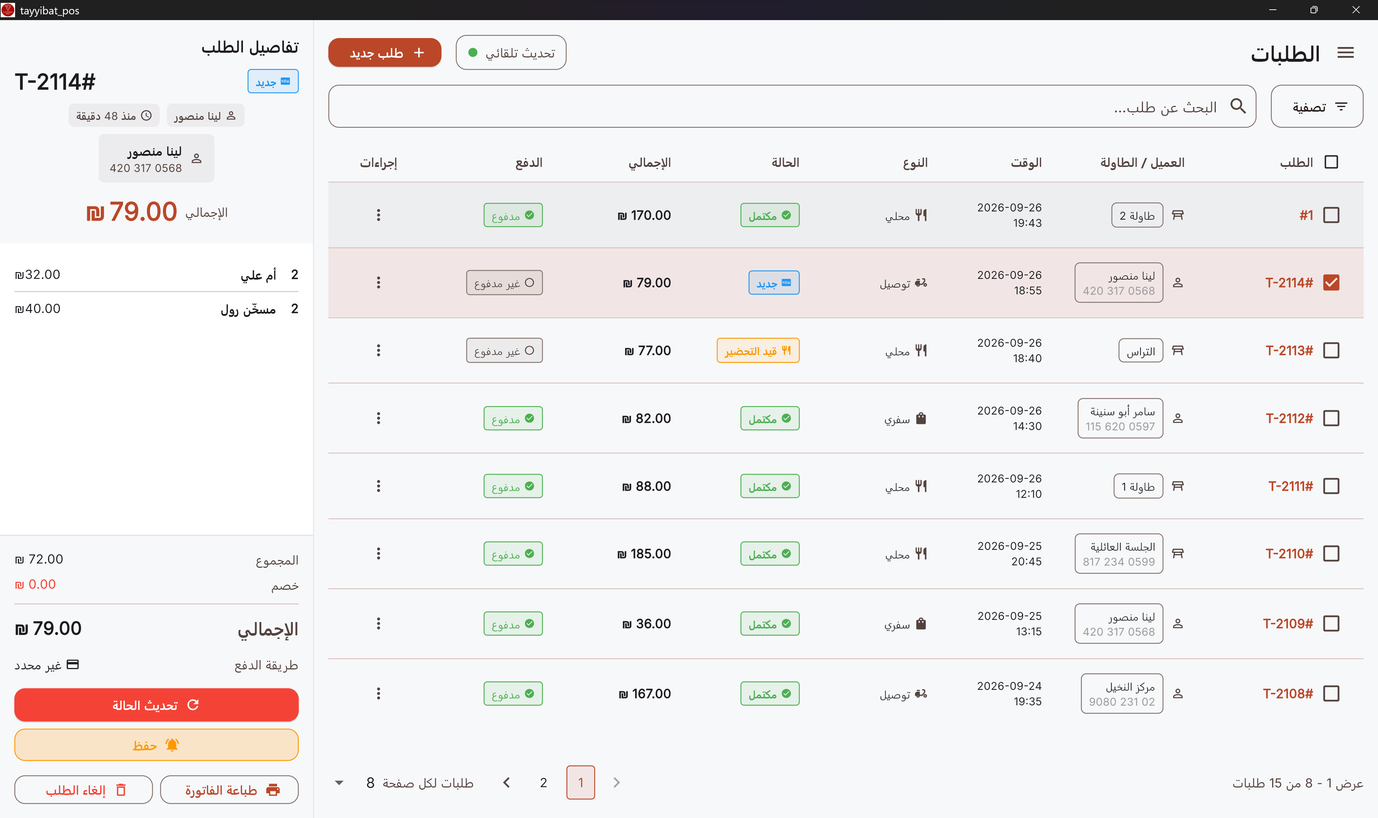Click the مسخّن رول item line in order details
The width and height of the screenshot is (1378, 818).
(x=156, y=309)
